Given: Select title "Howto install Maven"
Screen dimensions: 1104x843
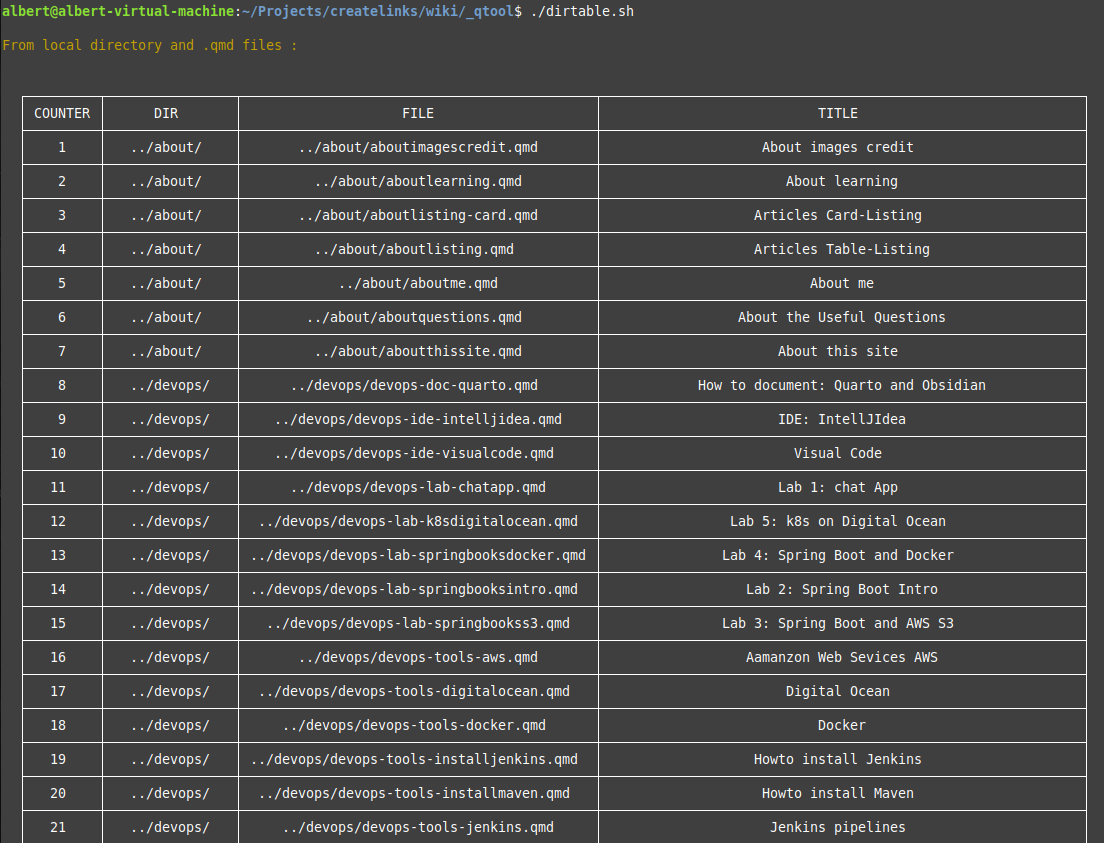Looking at the screenshot, I should 838,793.
